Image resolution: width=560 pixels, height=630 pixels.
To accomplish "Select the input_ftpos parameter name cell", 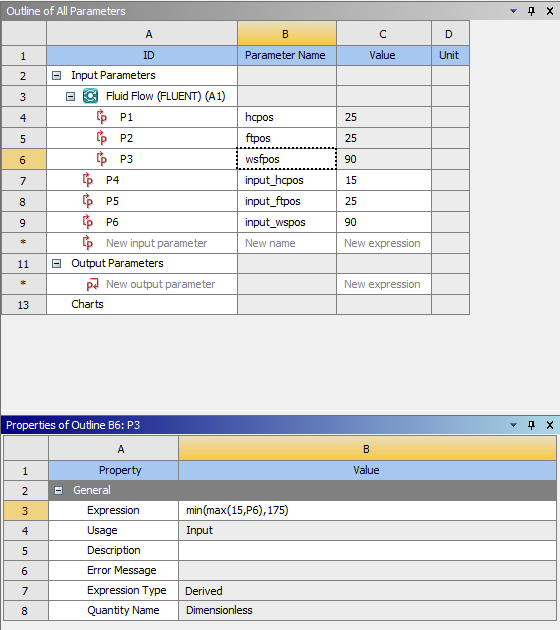I will click(x=287, y=201).
